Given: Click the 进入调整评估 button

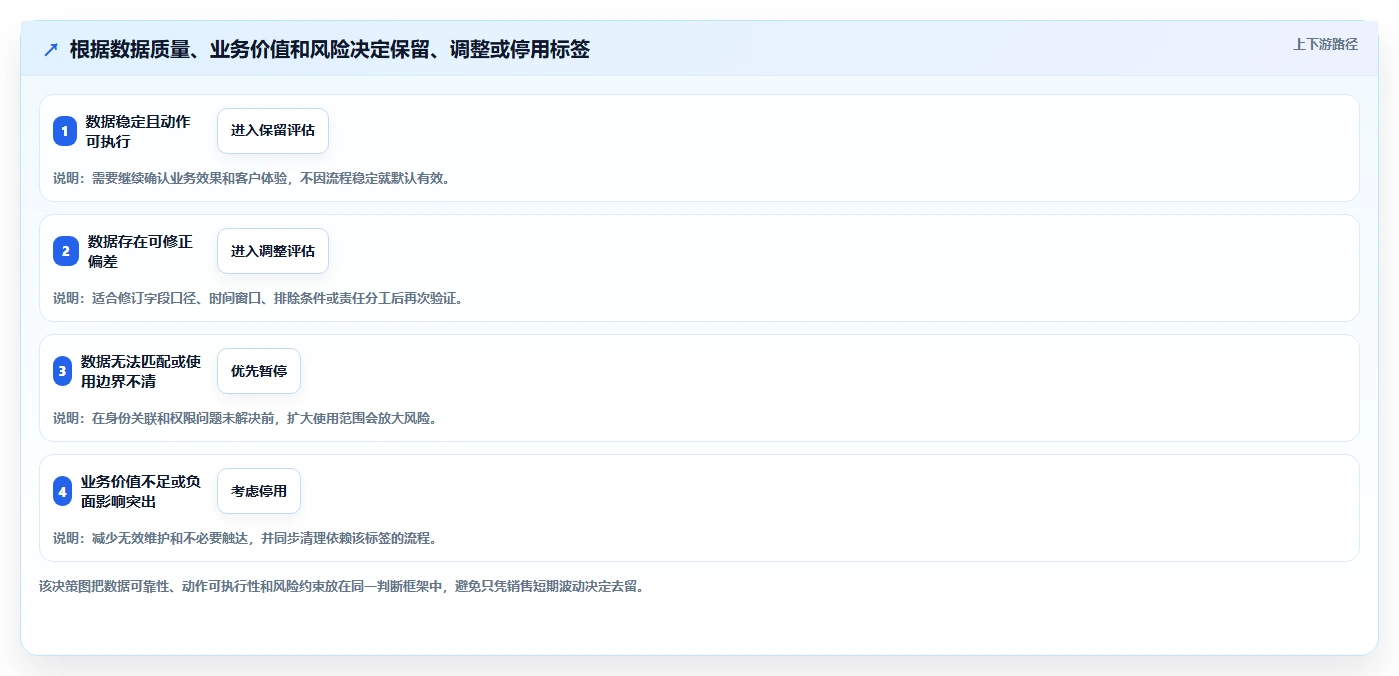Looking at the screenshot, I should (x=273, y=251).
